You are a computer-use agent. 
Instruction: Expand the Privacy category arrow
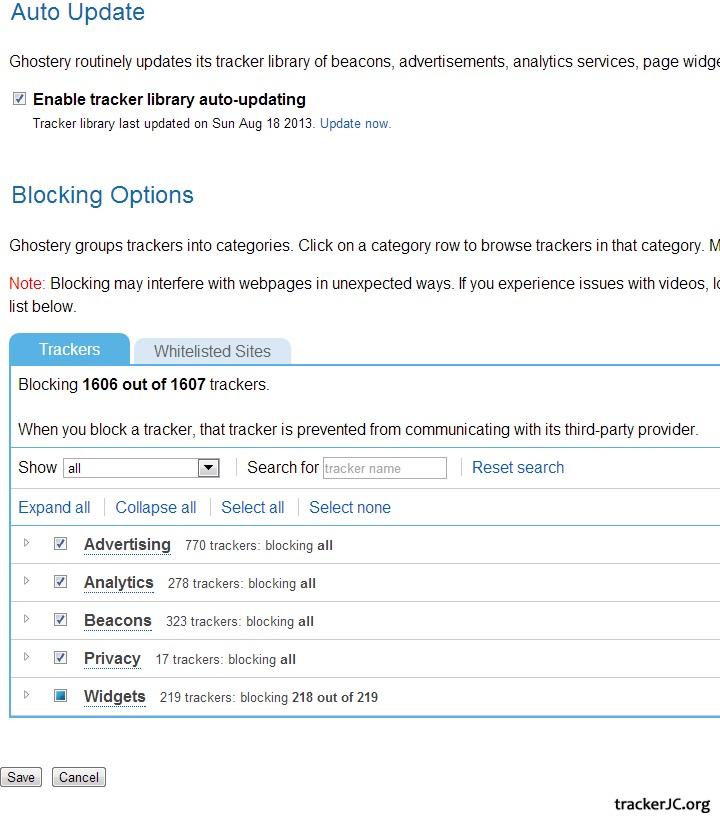pyautogui.click(x=27, y=657)
